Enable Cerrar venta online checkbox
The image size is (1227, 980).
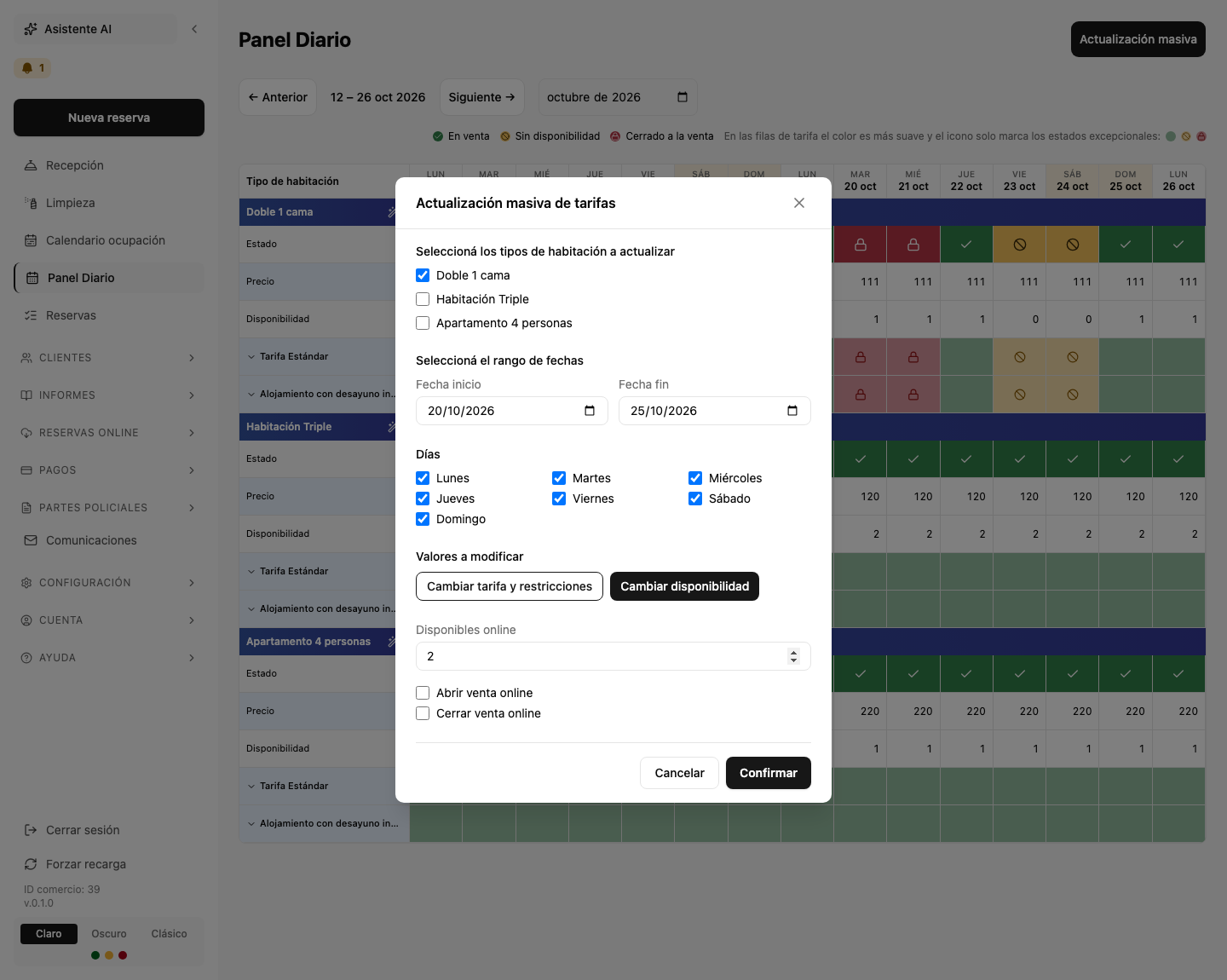click(423, 713)
